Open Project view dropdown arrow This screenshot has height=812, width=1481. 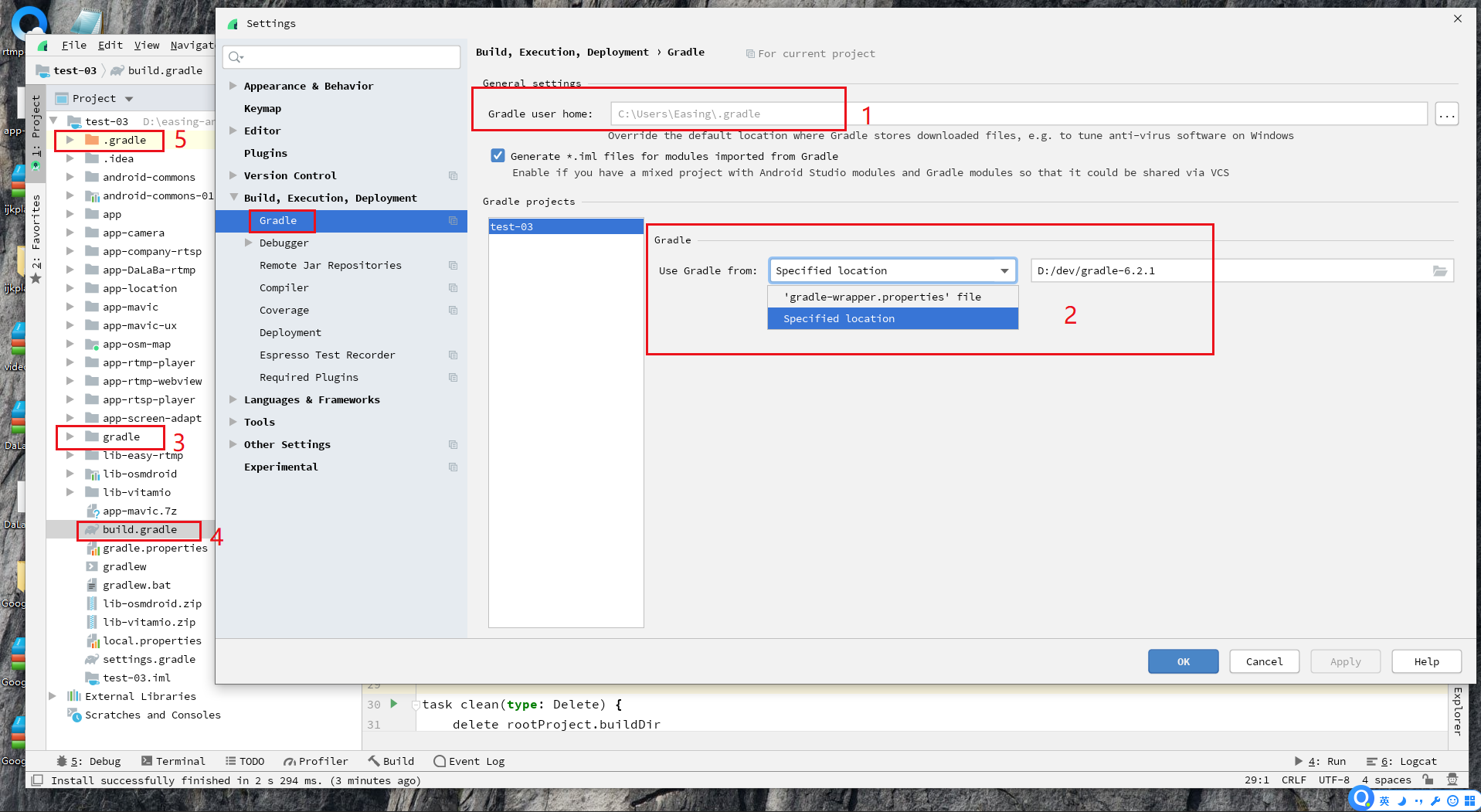129,99
